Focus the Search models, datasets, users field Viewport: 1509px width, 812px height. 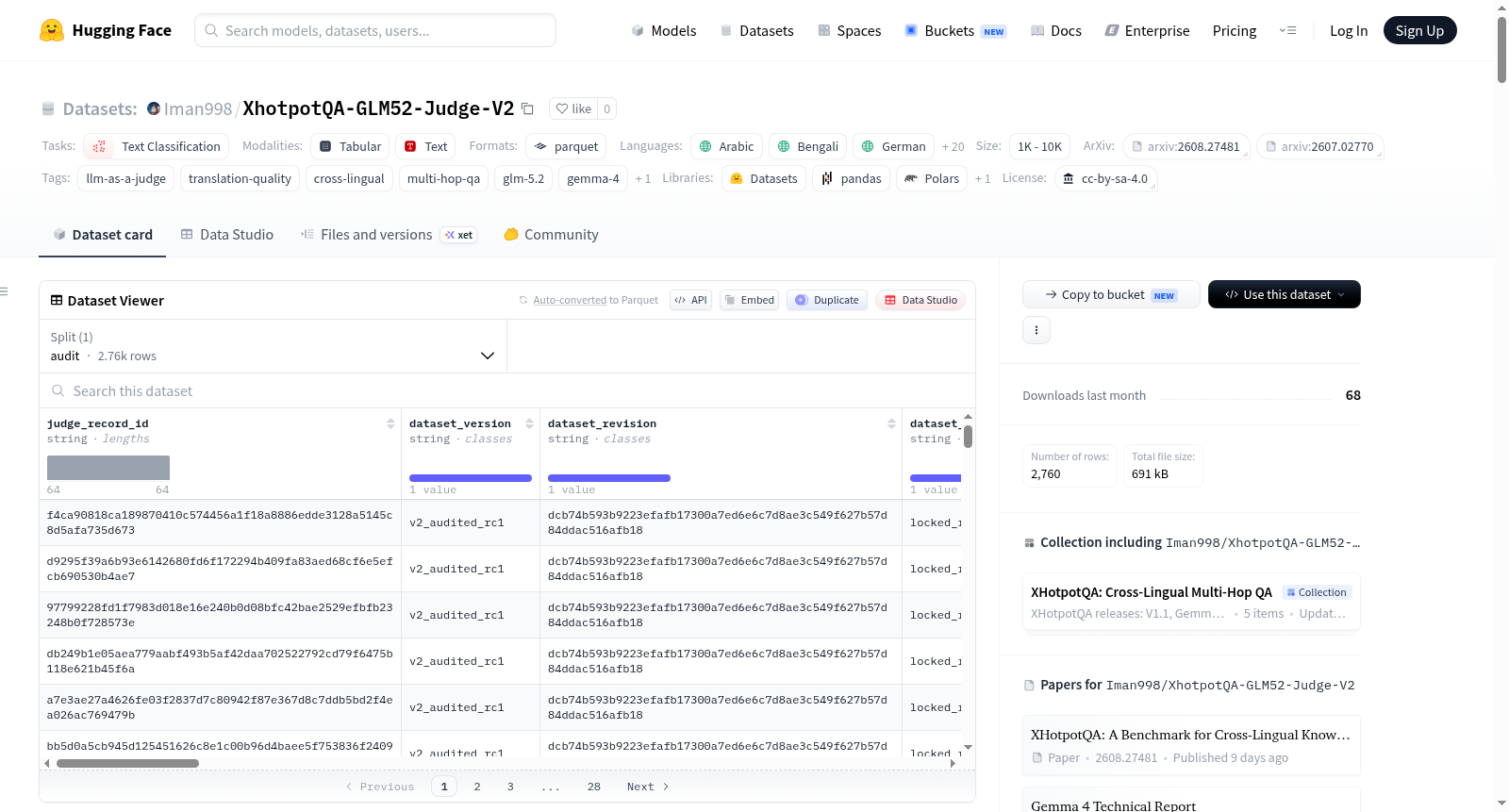tap(375, 30)
